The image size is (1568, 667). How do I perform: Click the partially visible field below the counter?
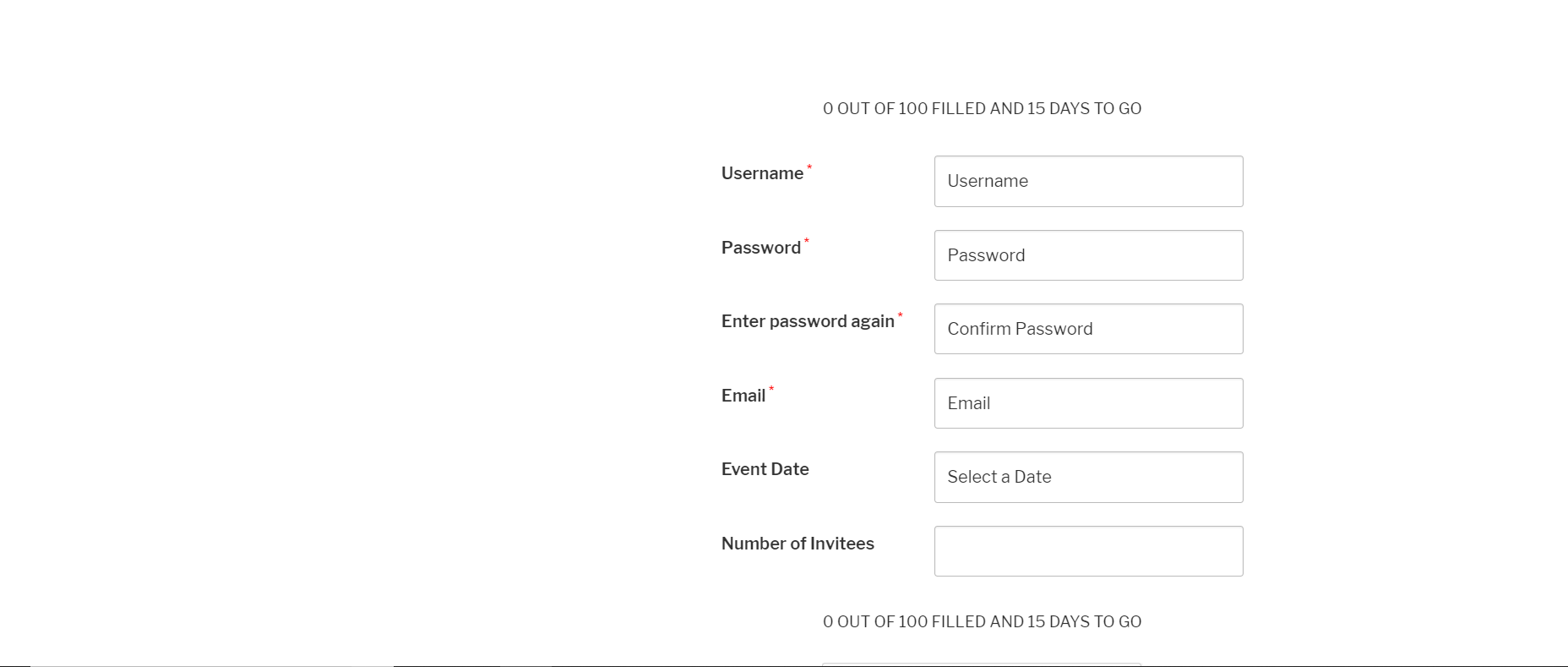982,664
